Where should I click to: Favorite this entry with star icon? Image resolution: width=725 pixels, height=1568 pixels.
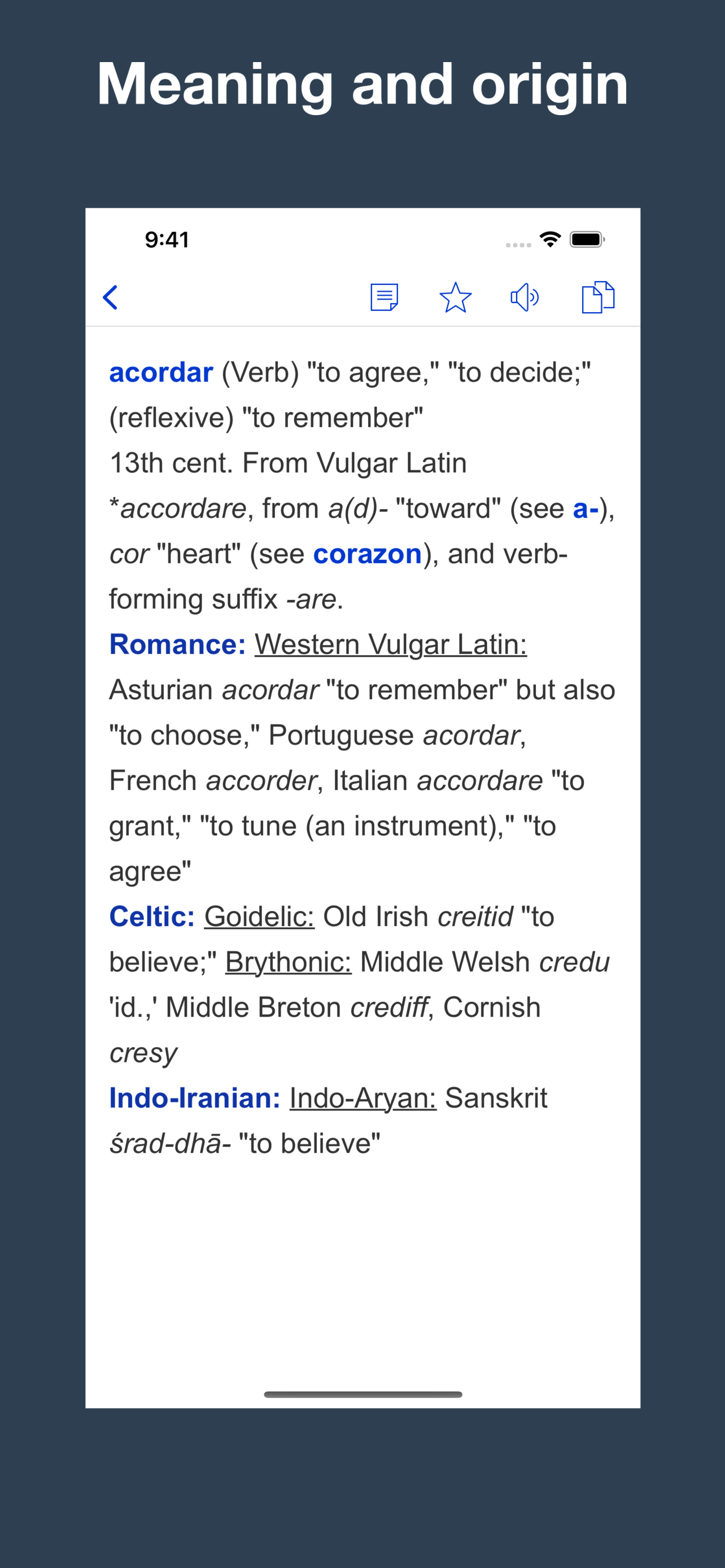(x=455, y=297)
